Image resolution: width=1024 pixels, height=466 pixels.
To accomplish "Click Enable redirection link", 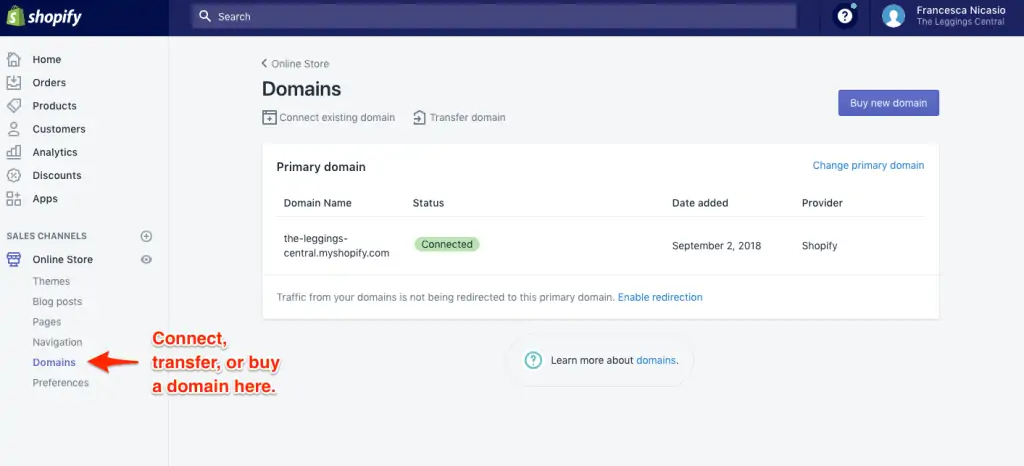I will 660,297.
